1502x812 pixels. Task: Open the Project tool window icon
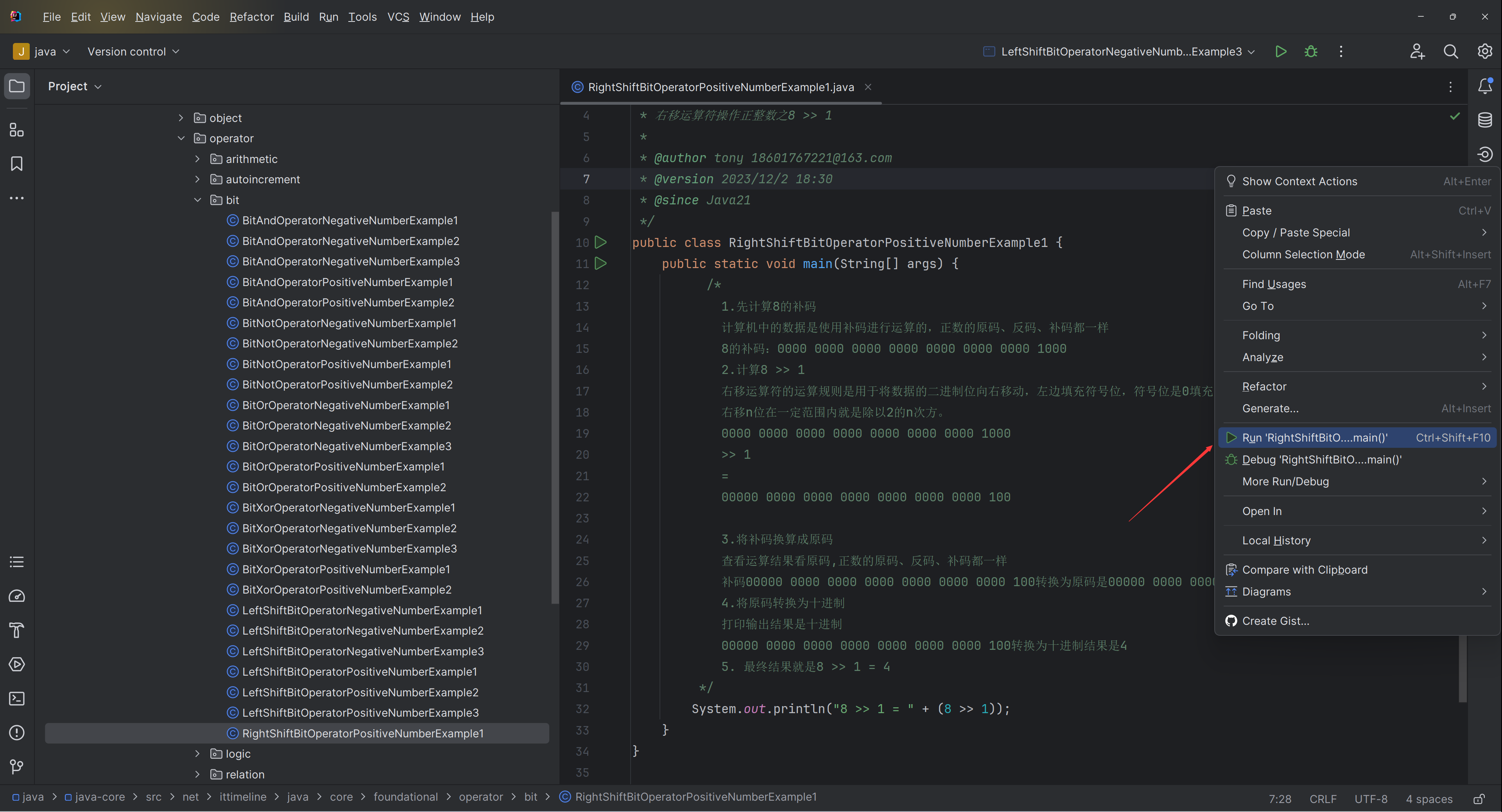pyautogui.click(x=17, y=86)
